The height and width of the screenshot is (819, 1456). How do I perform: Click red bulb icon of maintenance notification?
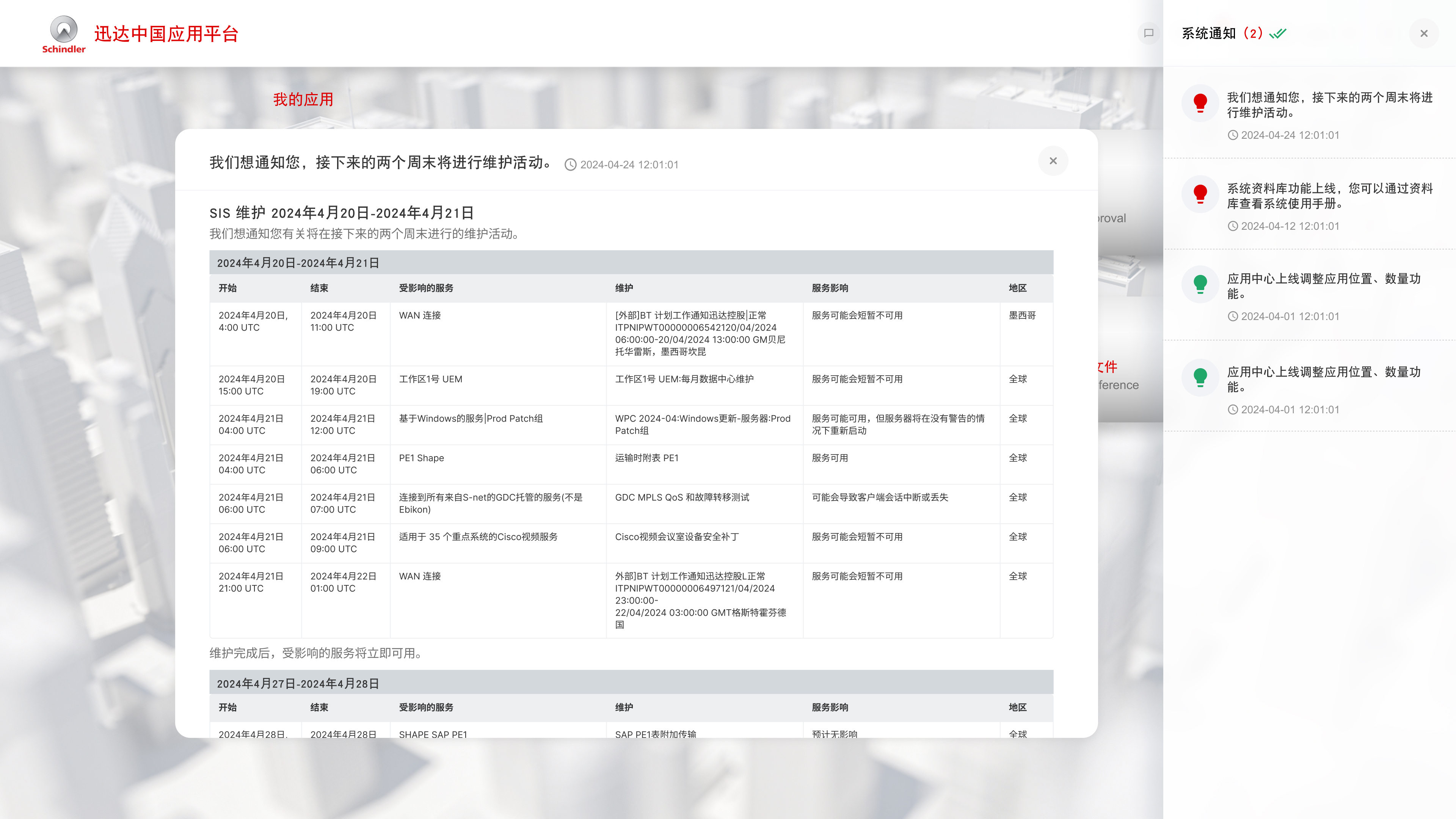coord(1200,104)
